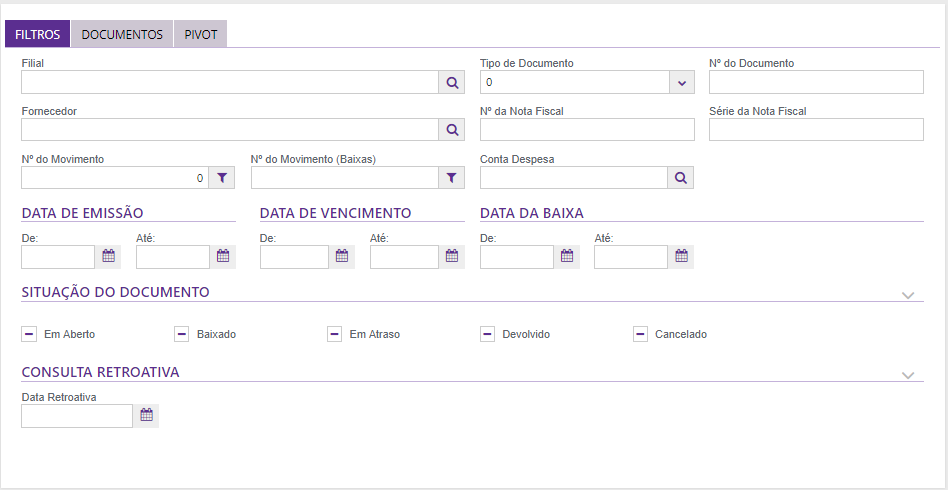Open the Data de Emissão 'Até' calendar

[x=223, y=256]
